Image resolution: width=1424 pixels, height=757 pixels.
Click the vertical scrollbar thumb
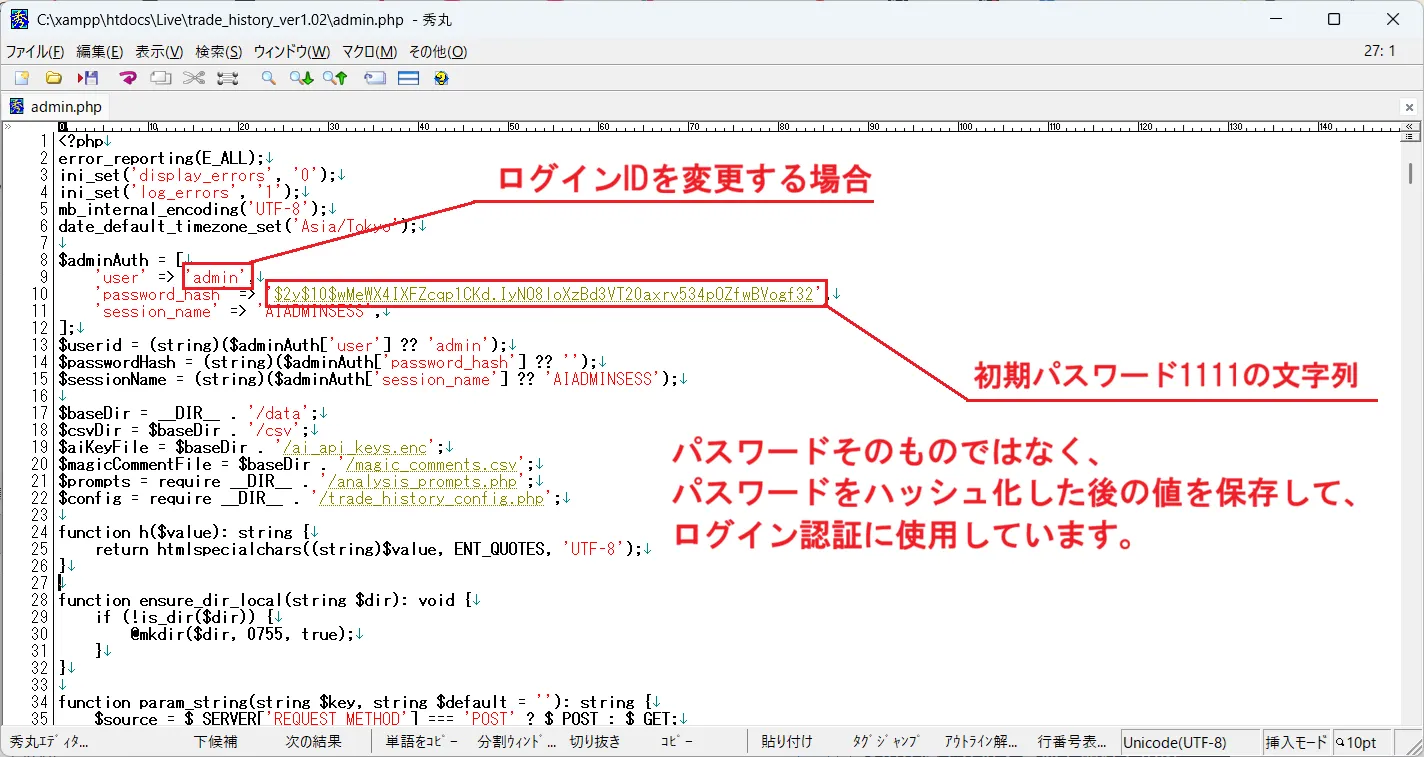tap(1410, 174)
